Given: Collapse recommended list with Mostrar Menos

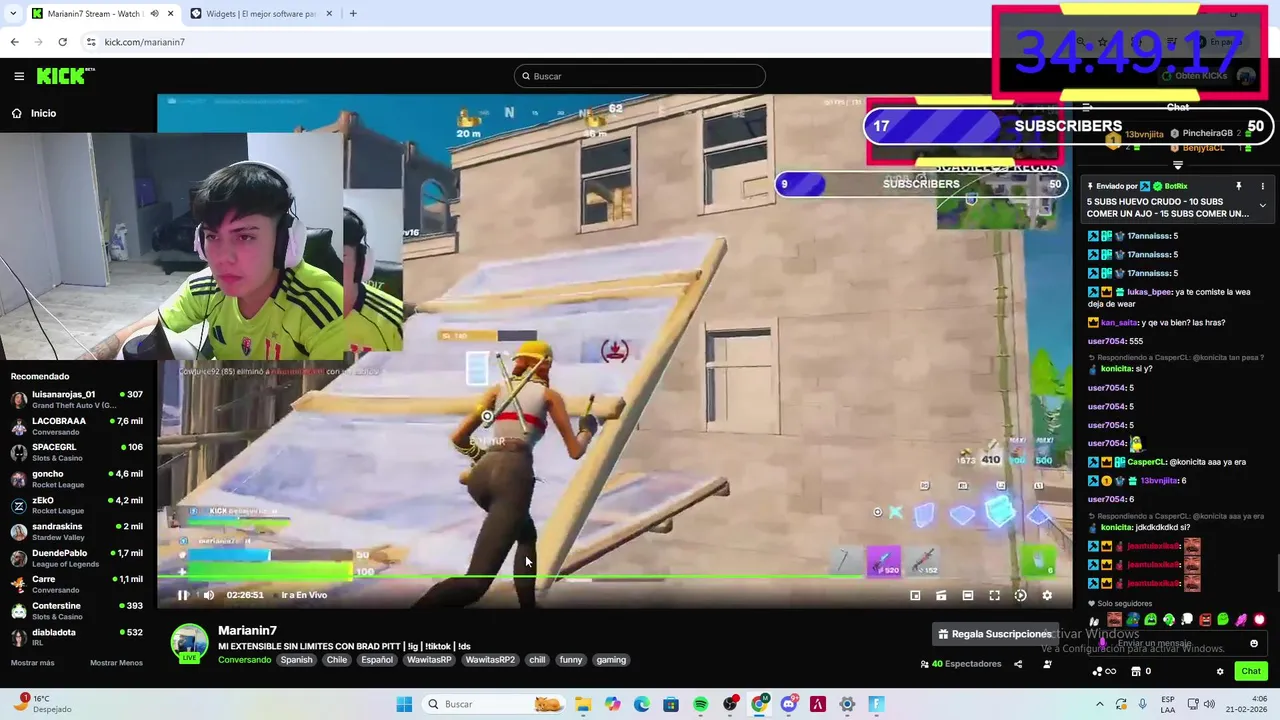Looking at the screenshot, I should pos(116,663).
